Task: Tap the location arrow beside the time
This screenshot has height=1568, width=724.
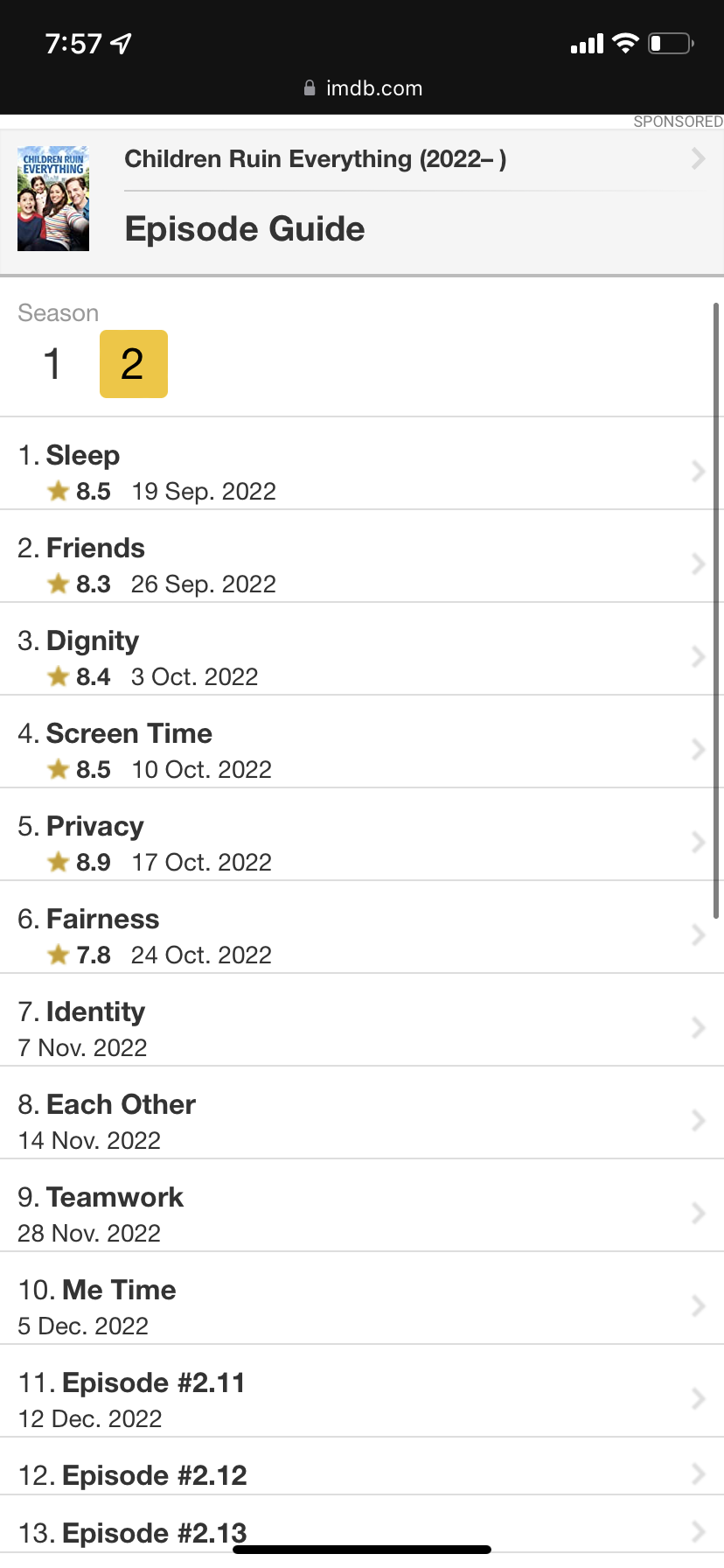Action: pyautogui.click(x=122, y=43)
